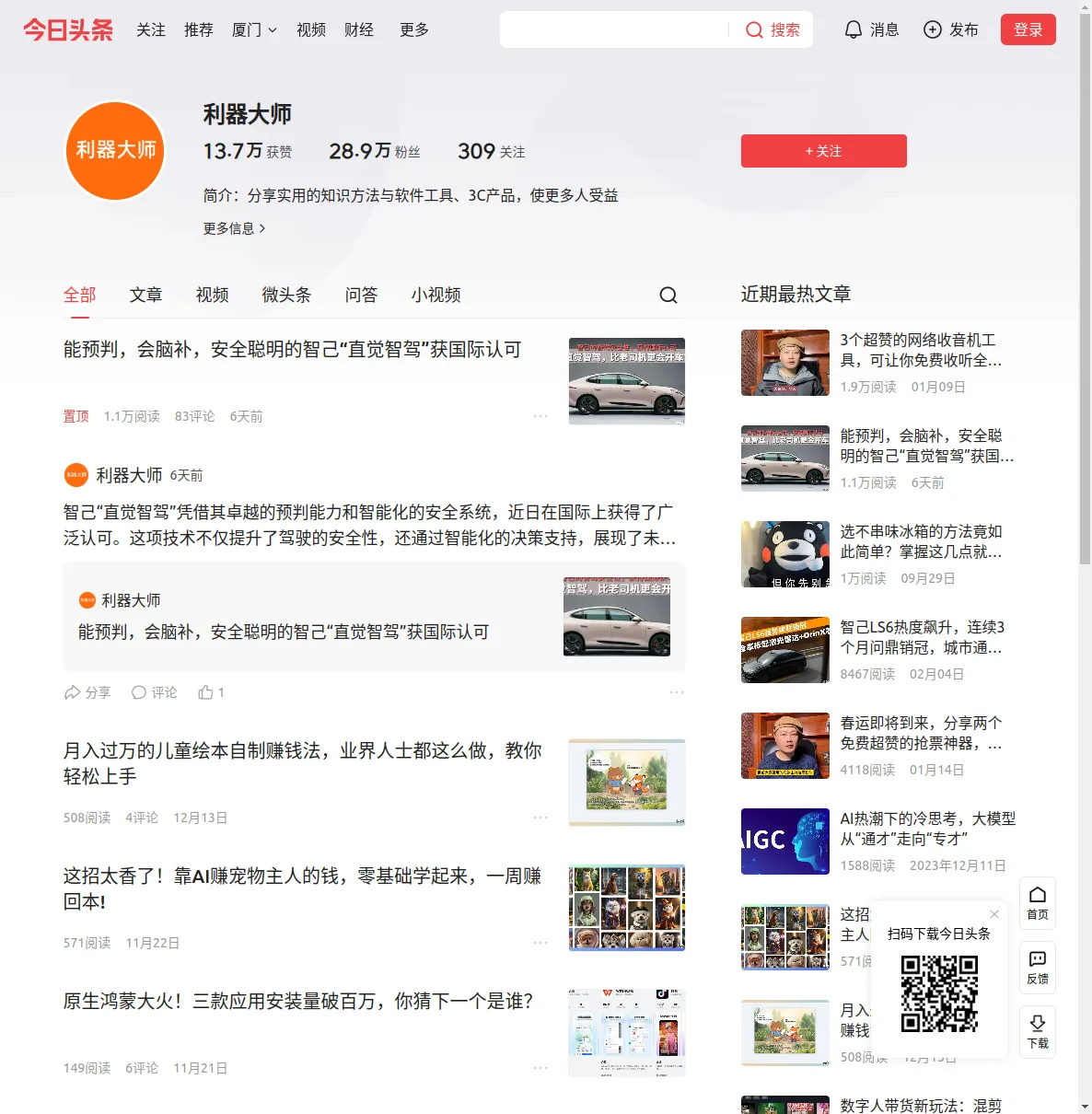Open AIGC thumbnail in hot articles

point(785,841)
